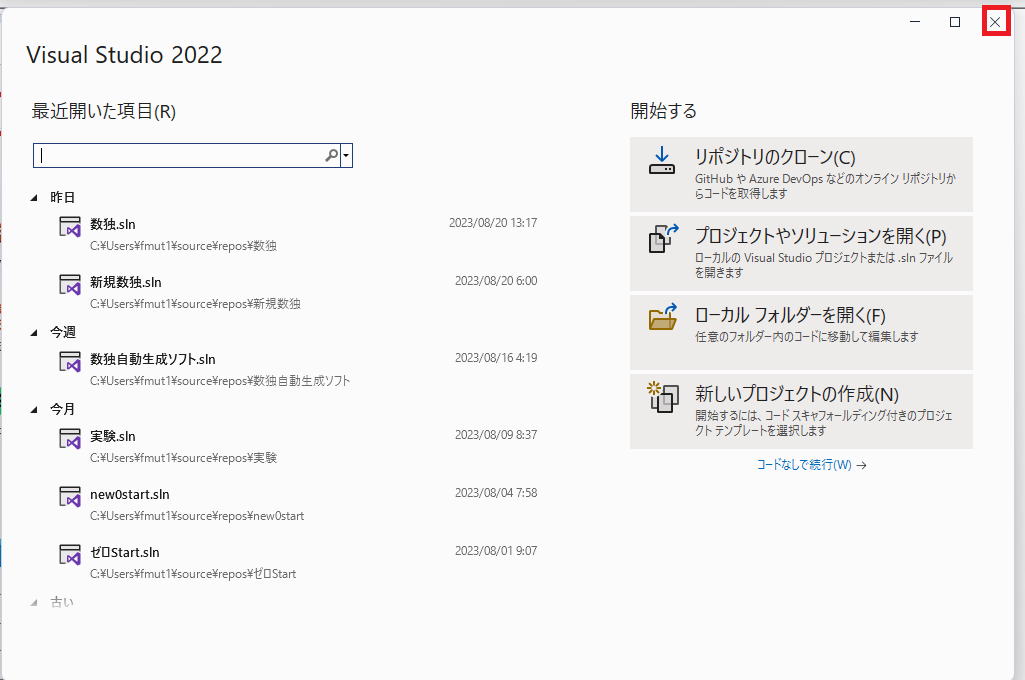Follow the コードなしで続行(W) link
This screenshot has height=680, width=1025.
pyautogui.click(x=811, y=465)
